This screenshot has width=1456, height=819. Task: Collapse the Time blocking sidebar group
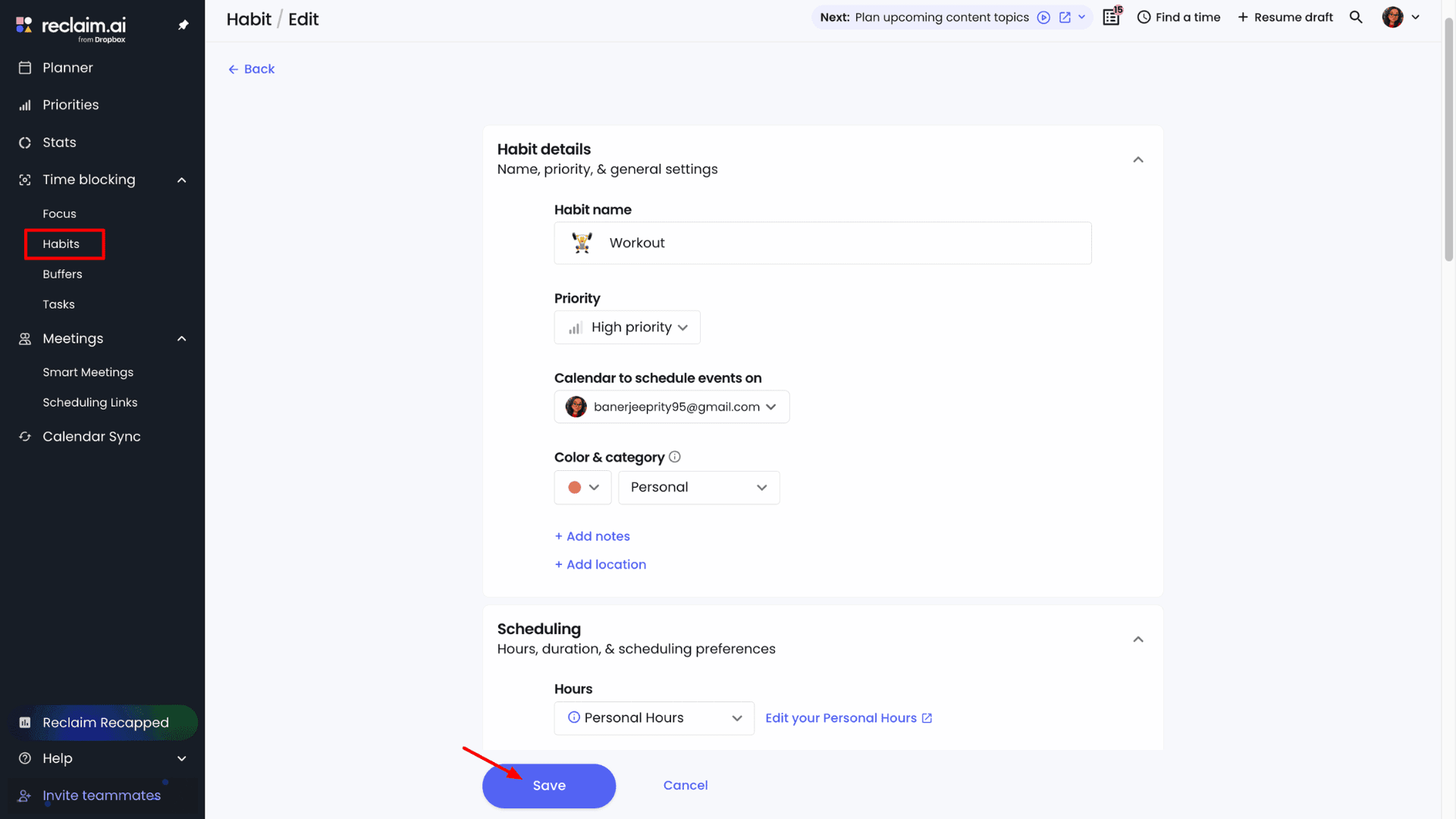(x=181, y=180)
